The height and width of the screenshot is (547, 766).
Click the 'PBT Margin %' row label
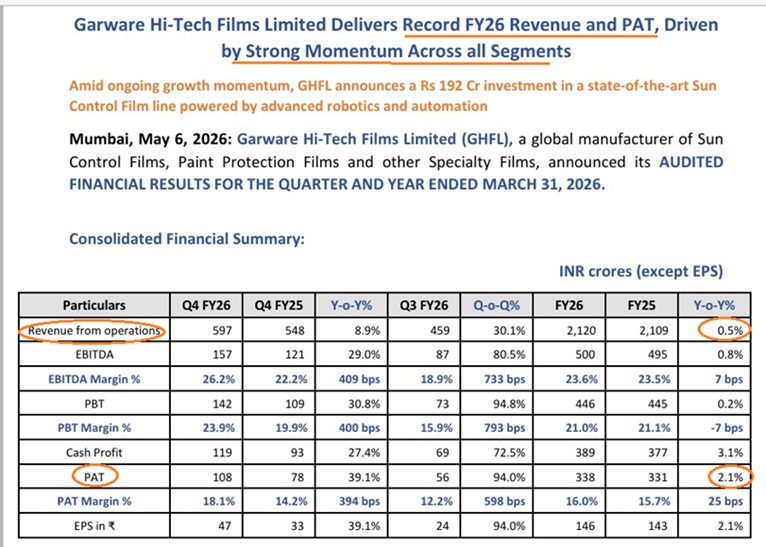[94, 428]
